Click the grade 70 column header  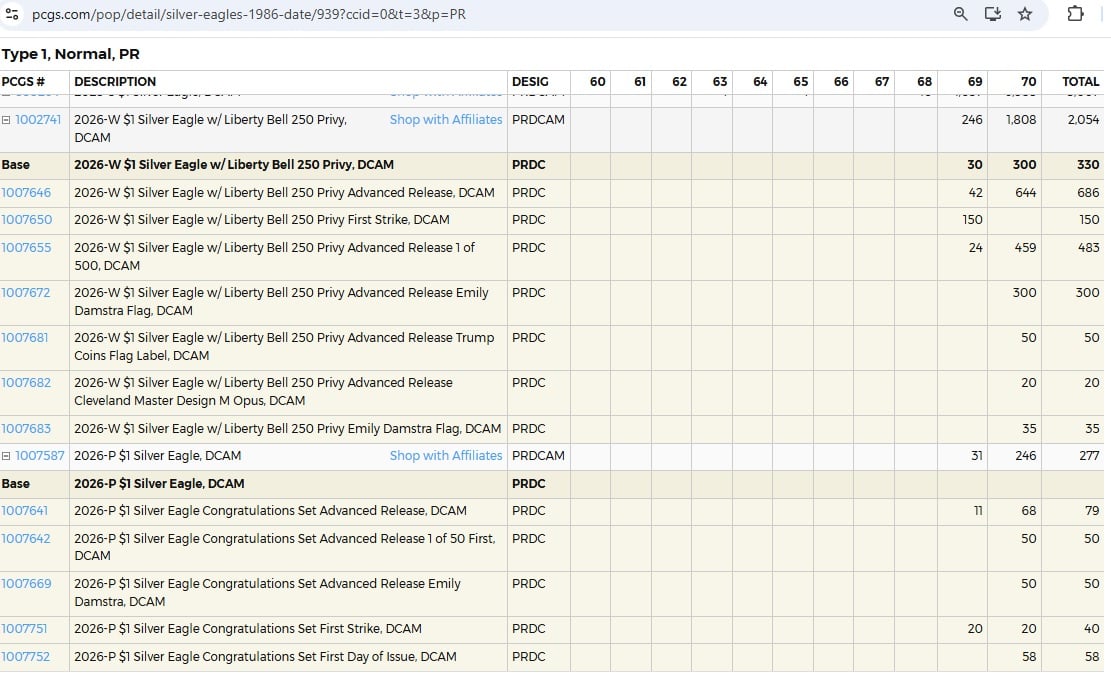(x=1029, y=82)
